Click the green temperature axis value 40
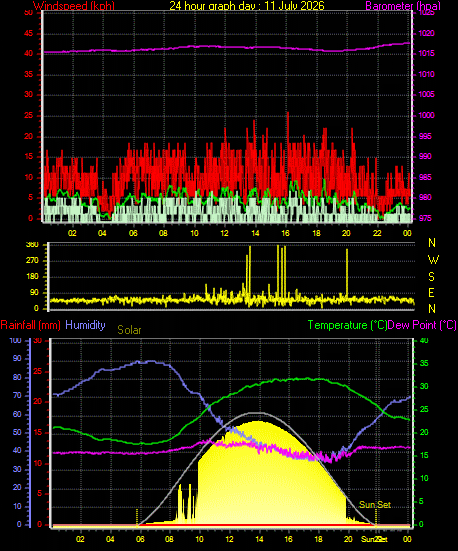Viewport: 458px width, 551px height. point(424,341)
